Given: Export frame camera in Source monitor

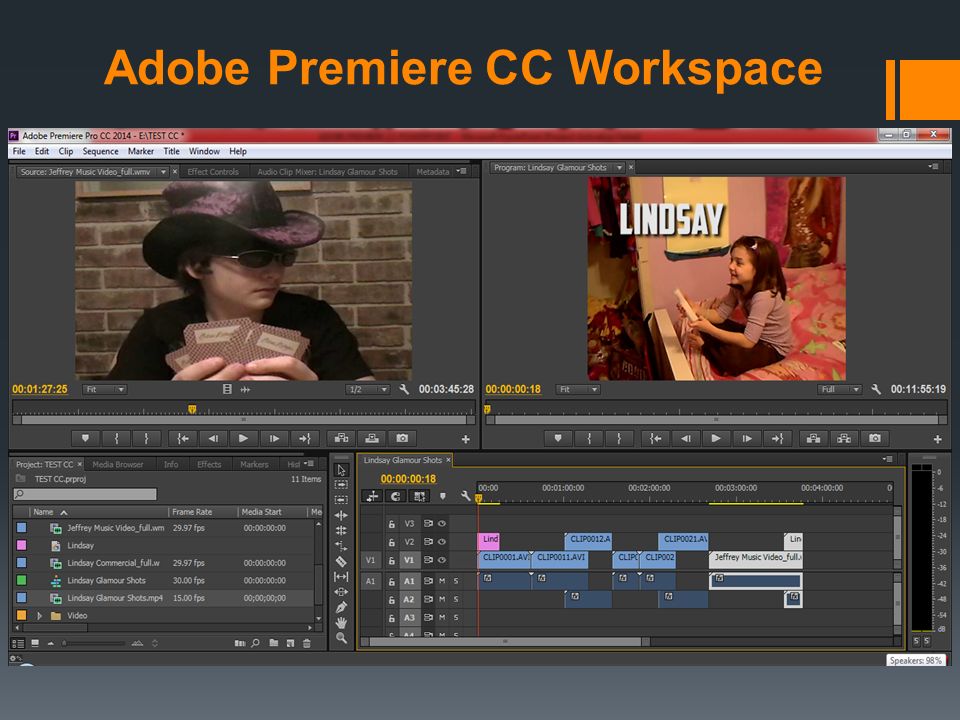Looking at the screenshot, I should [402, 438].
